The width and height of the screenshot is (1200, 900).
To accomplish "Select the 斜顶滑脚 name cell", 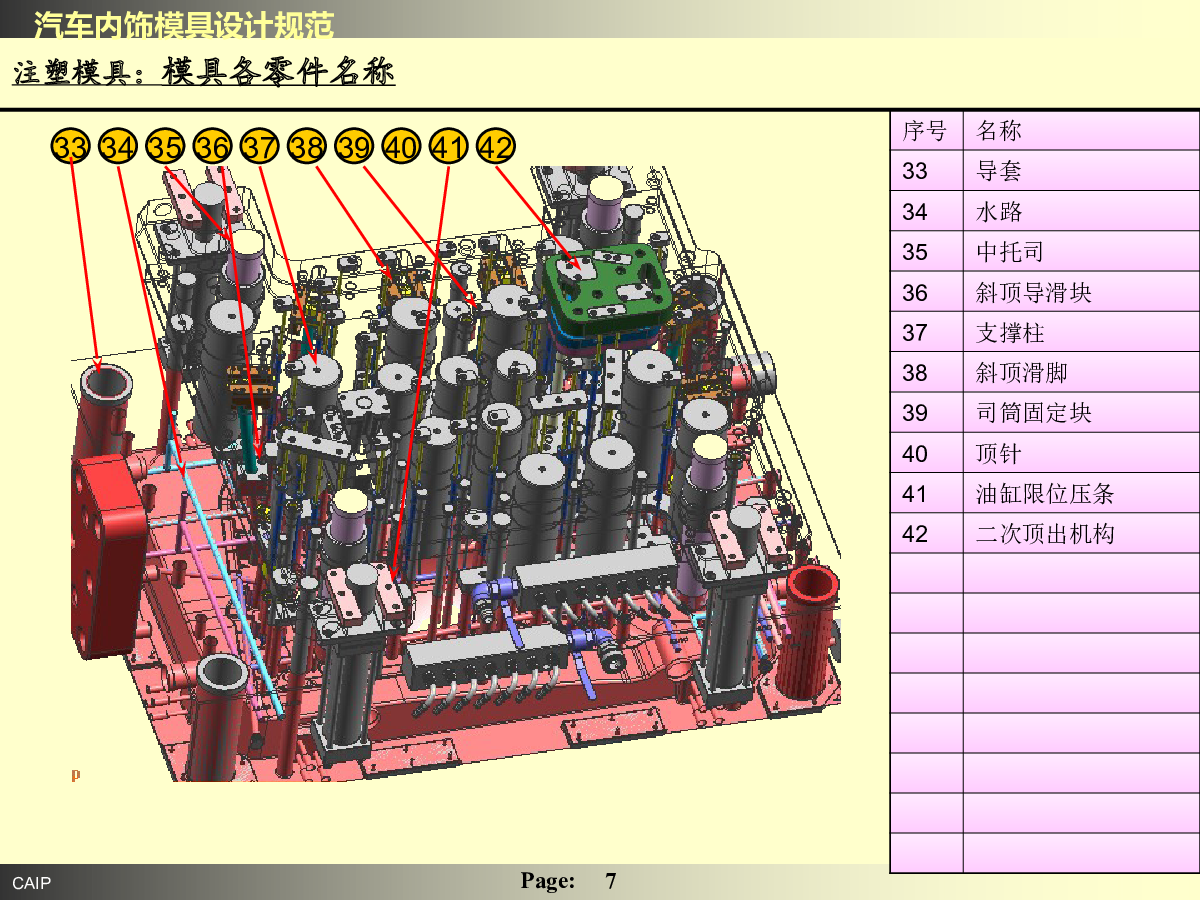I will tap(1081, 372).
